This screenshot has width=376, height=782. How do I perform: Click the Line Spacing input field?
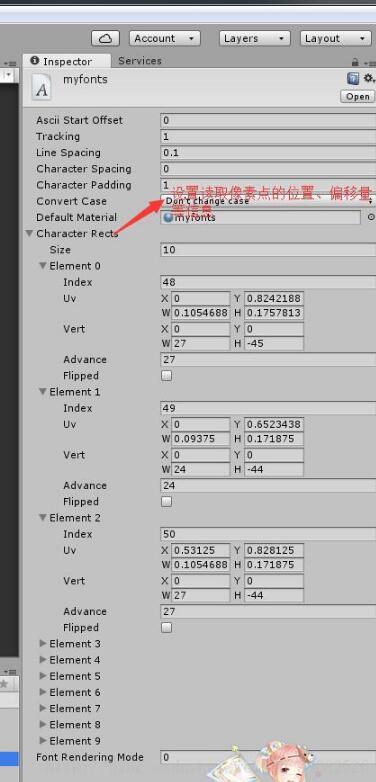(x=268, y=153)
